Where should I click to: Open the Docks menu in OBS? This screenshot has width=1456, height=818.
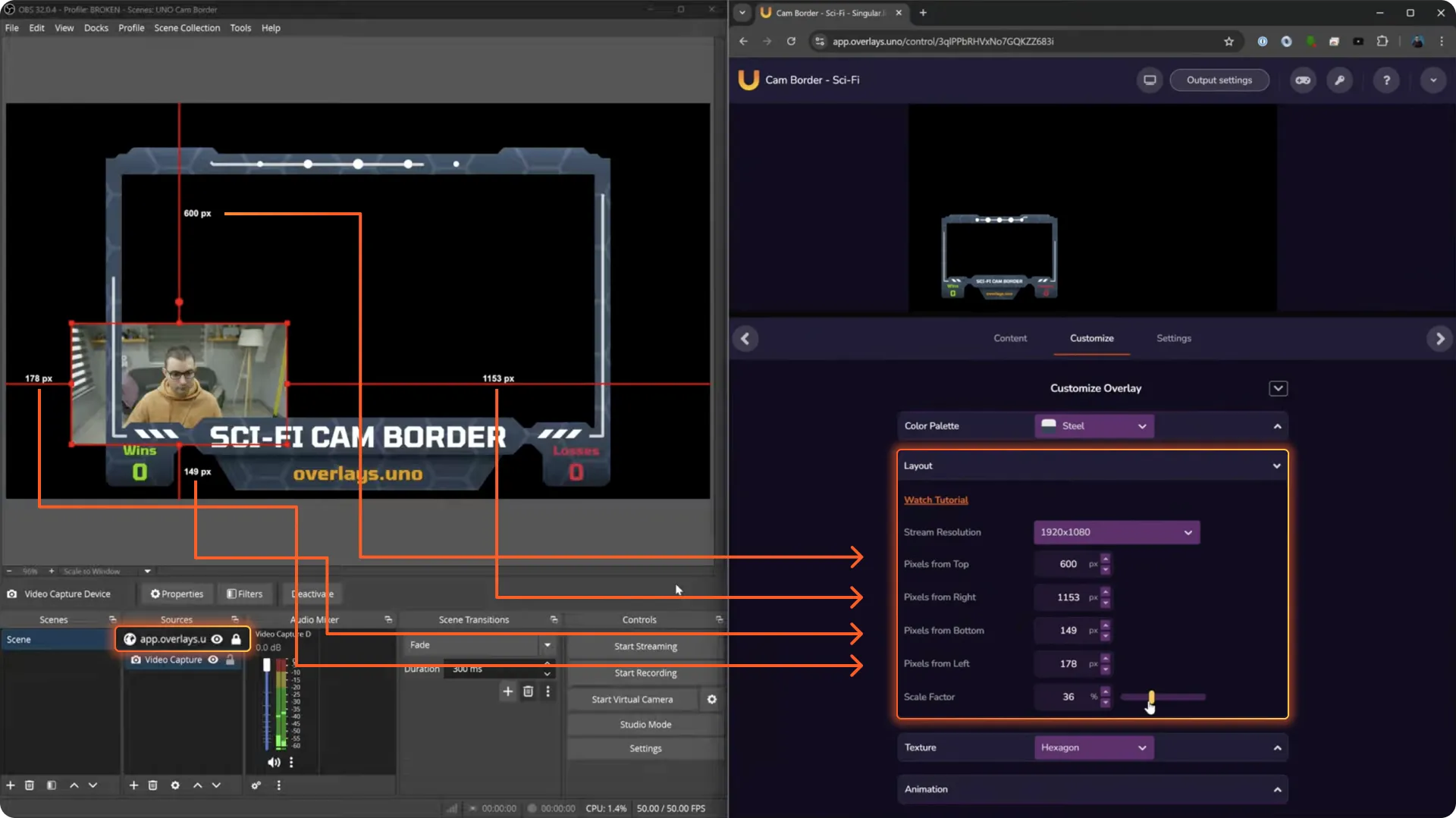coord(96,28)
